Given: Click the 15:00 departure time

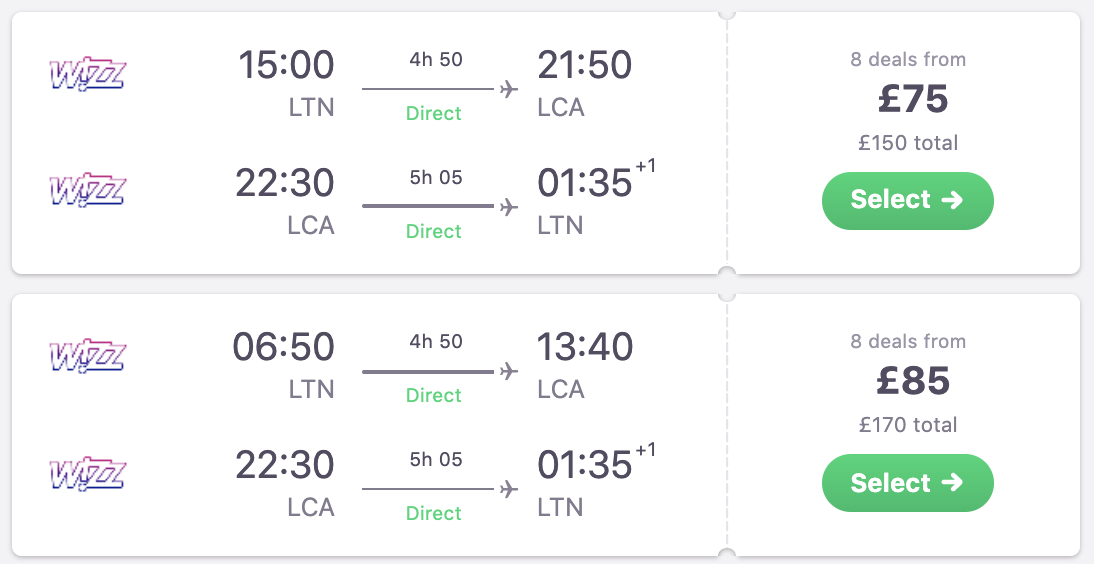Looking at the screenshot, I should click(286, 66).
